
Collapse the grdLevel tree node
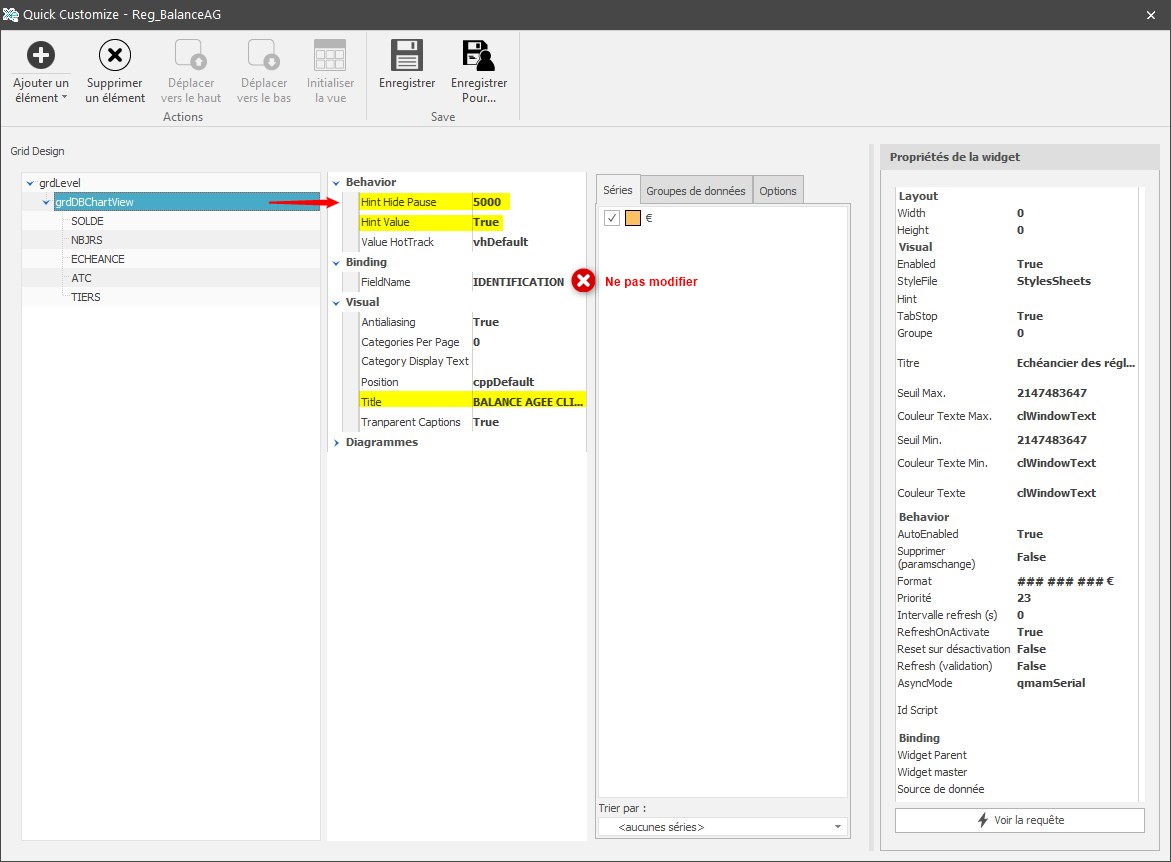pos(30,183)
